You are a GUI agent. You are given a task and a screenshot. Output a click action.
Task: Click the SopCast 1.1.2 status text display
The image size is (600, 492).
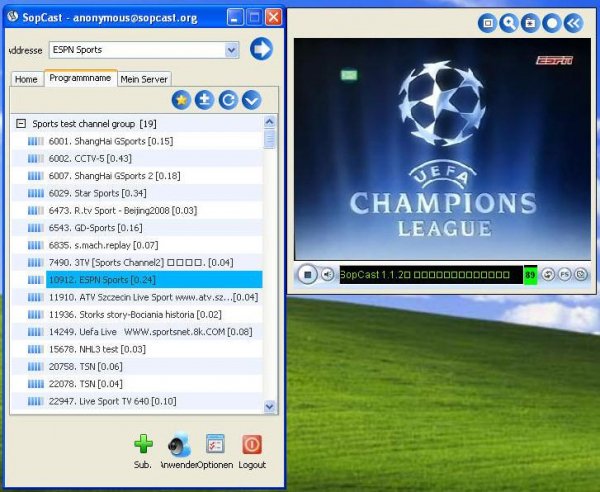coord(431,275)
